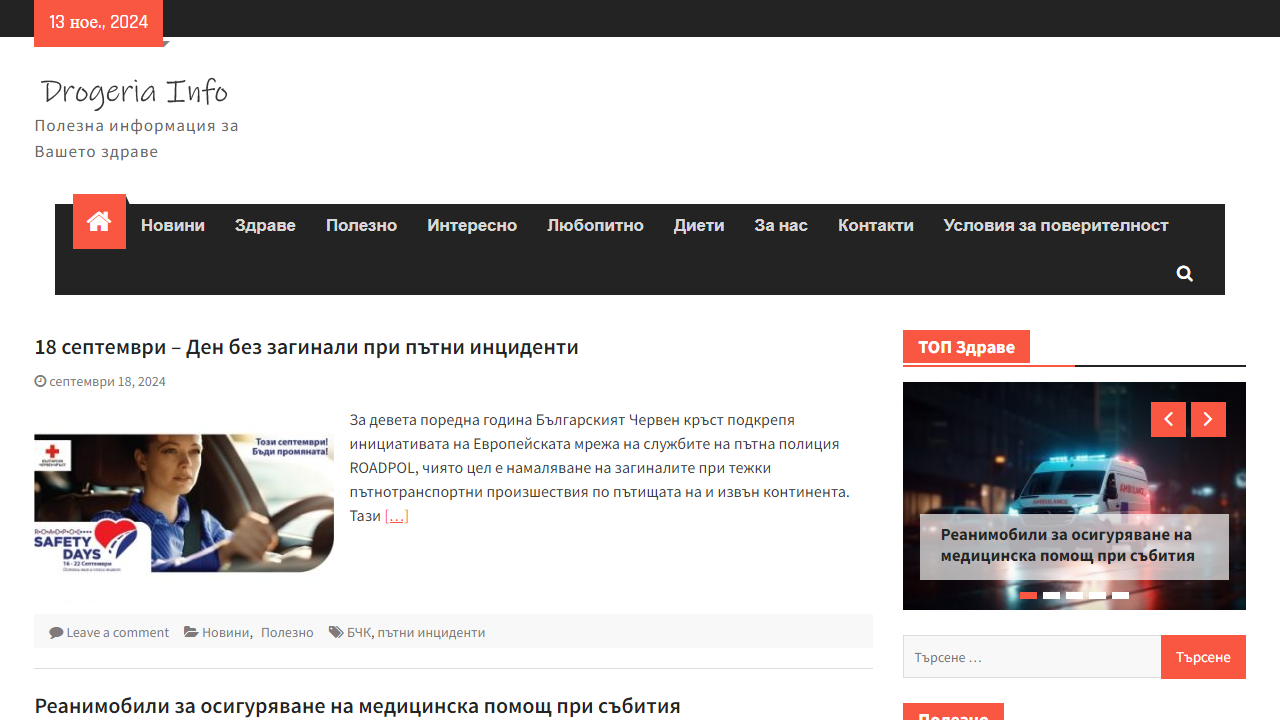Click inside the search input field
This screenshot has width=1280, height=720.
click(x=1030, y=657)
